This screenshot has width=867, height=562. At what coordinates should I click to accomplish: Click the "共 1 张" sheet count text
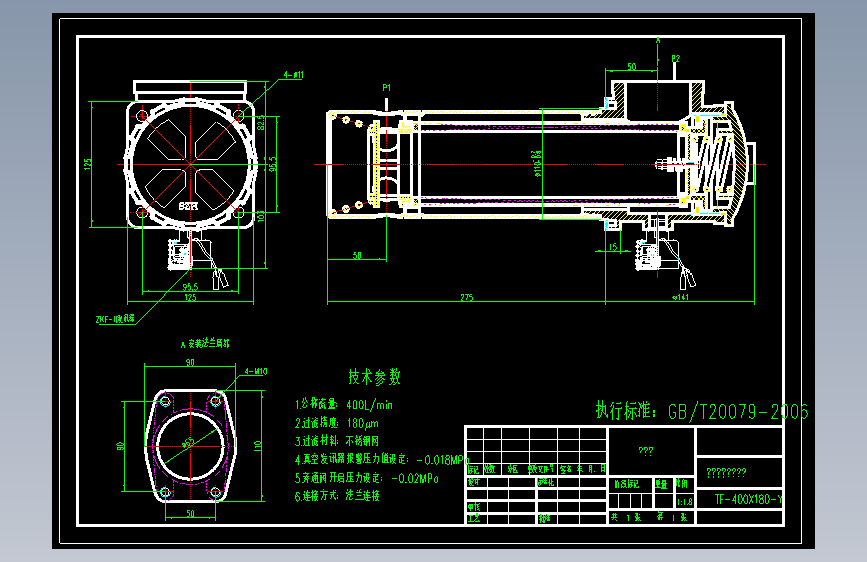pyautogui.click(x=626, y=517)
